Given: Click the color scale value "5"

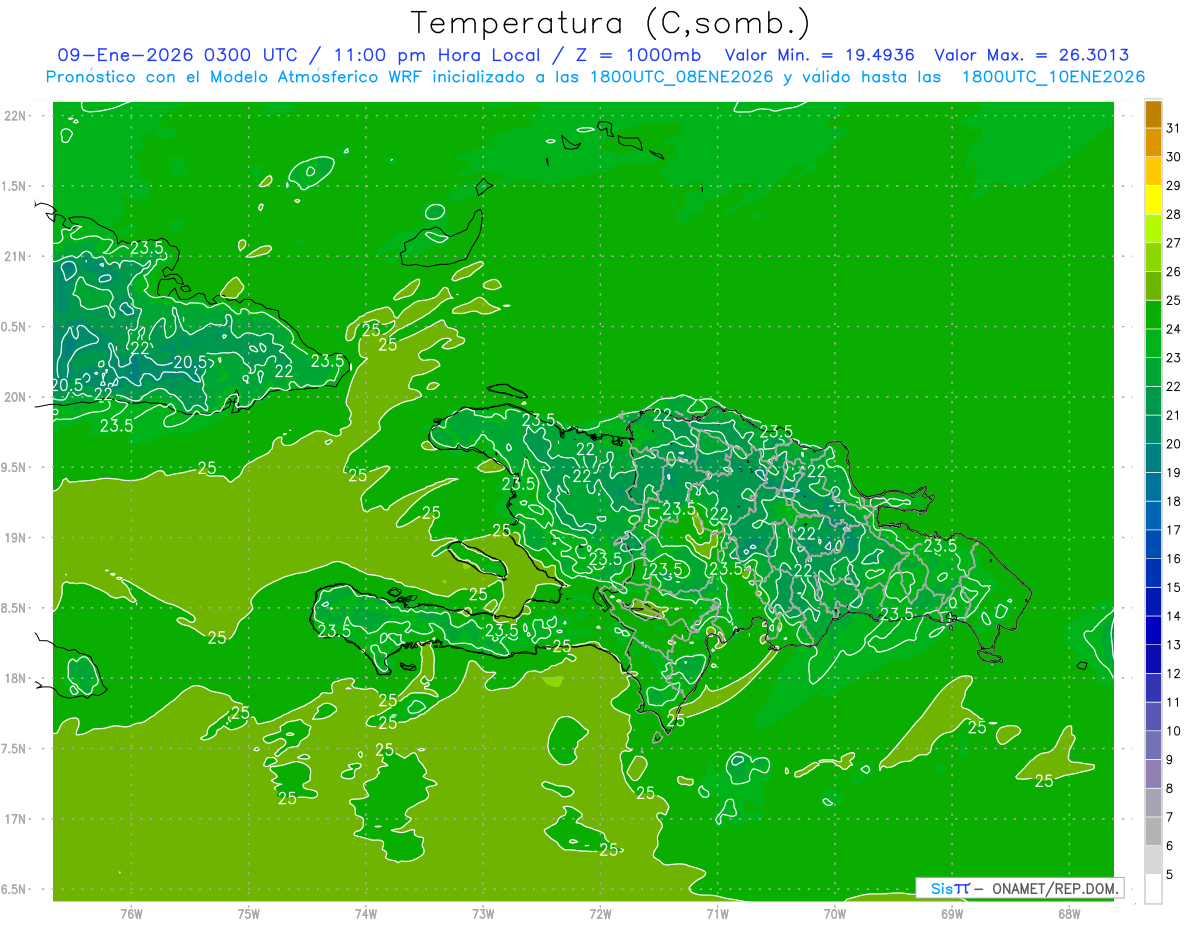Looking at the screenshot, I should coord(1169,875).
